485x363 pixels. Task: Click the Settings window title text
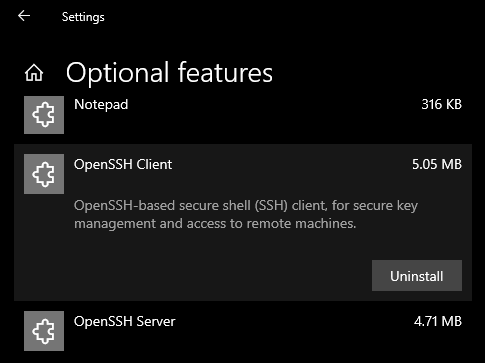pyautogui.click(x=83, y=17)
